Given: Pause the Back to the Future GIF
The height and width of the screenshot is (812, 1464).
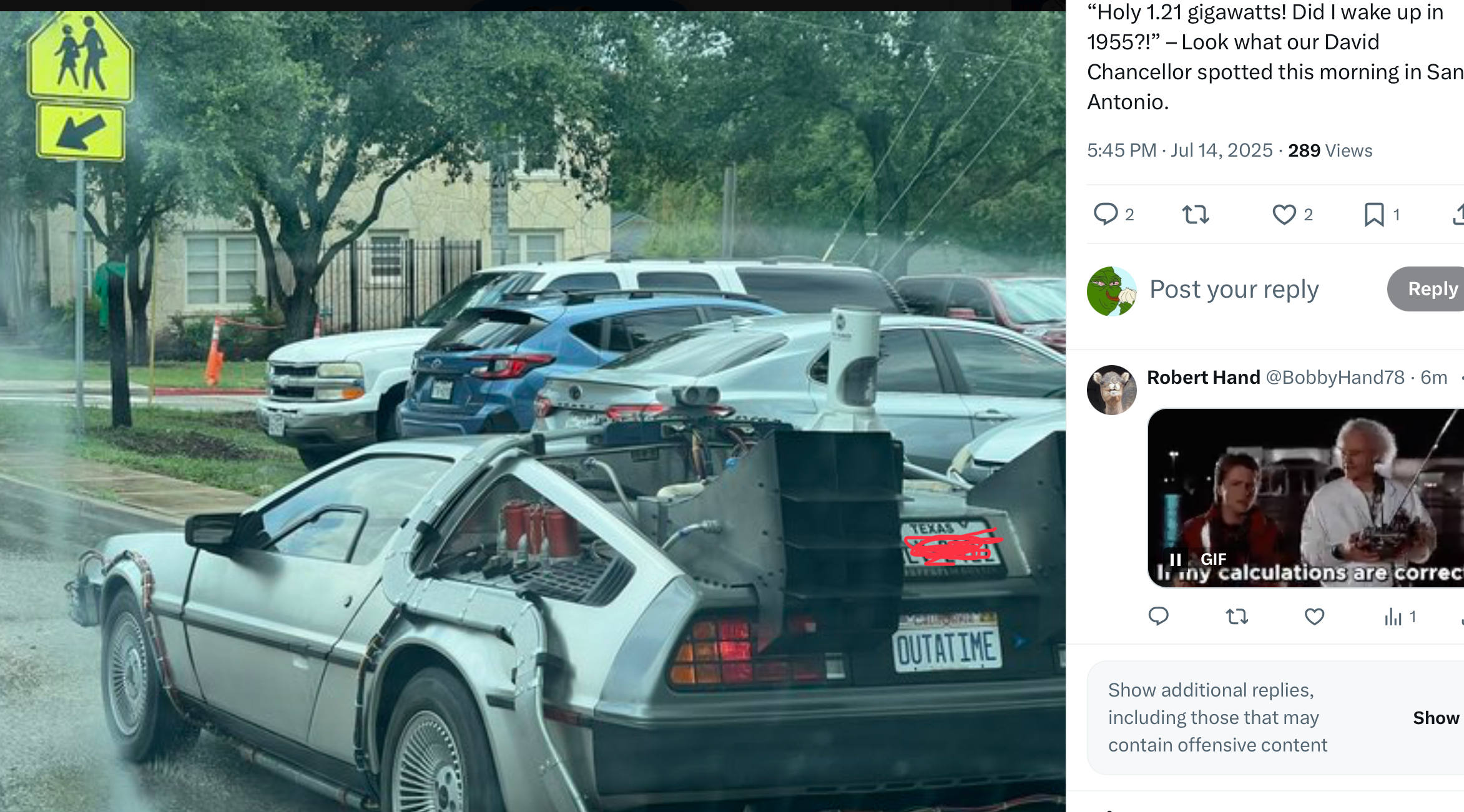Looking at the screenshot, I should click(1175, 559).
